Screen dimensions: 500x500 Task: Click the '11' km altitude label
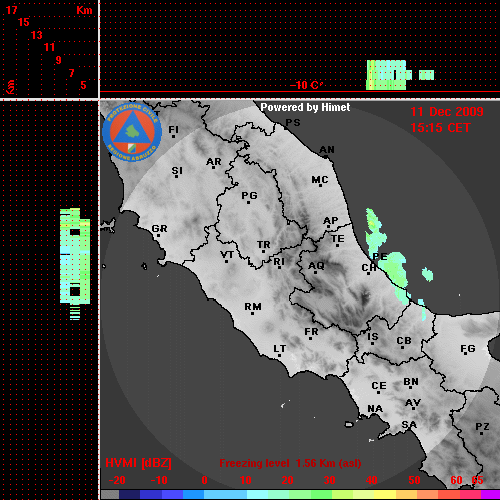coord(49,47)
